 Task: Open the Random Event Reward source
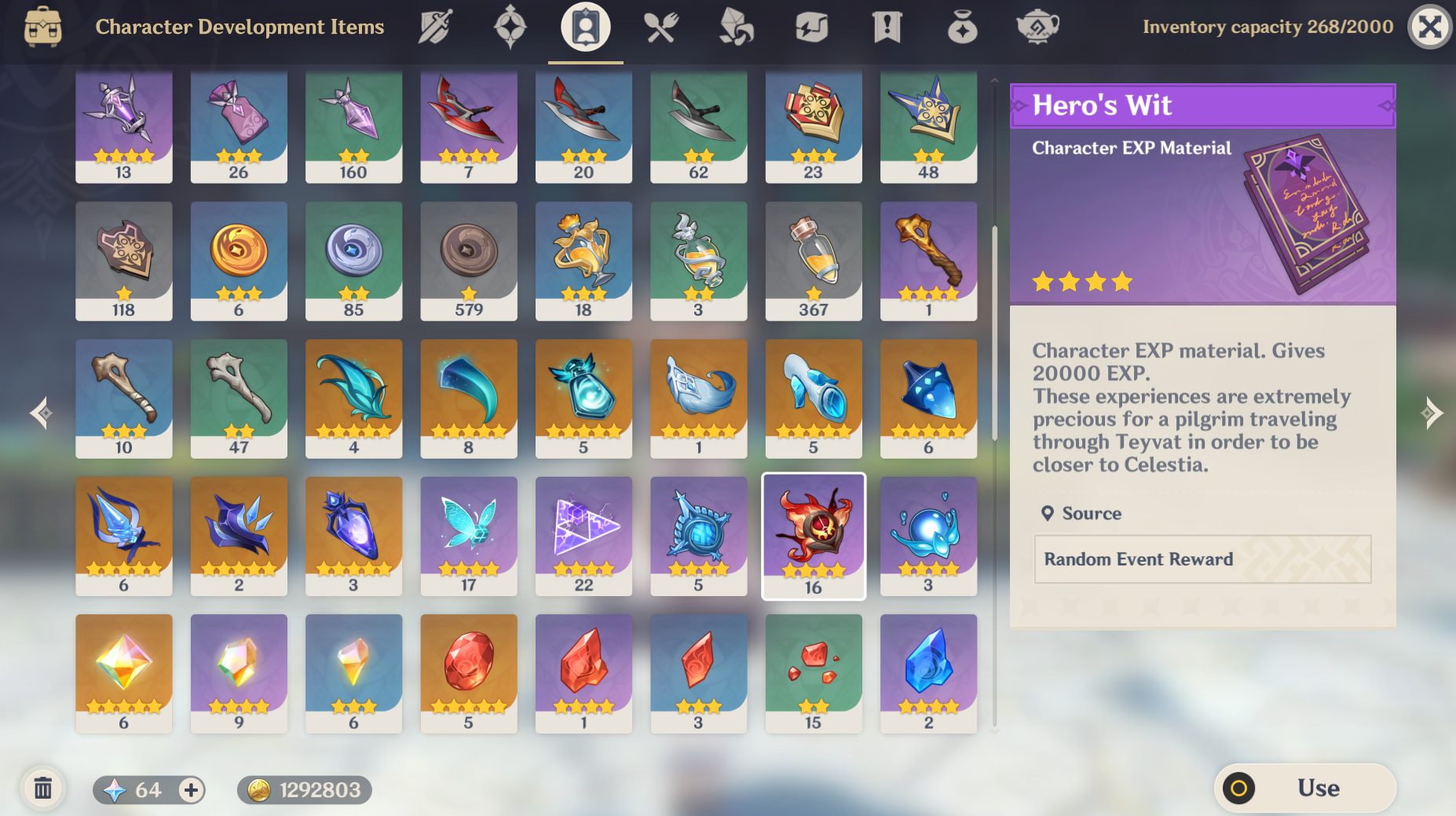point(1202,559)
